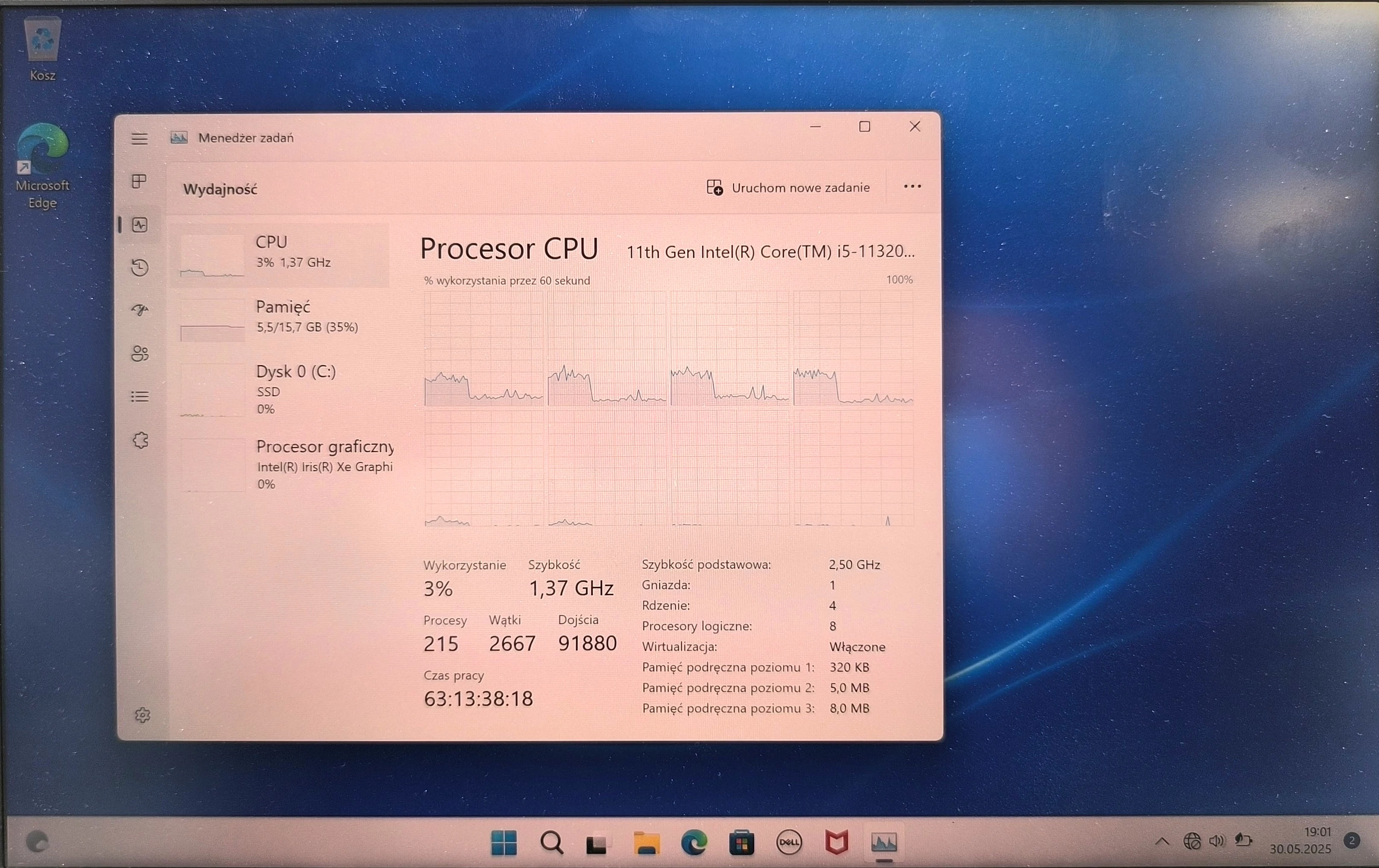Click the 1,37 GHz speed value

(571, 588)
